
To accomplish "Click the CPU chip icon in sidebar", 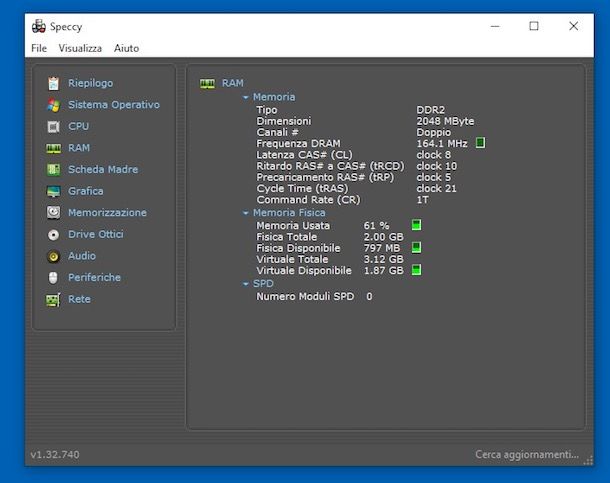I will (53, 127).
